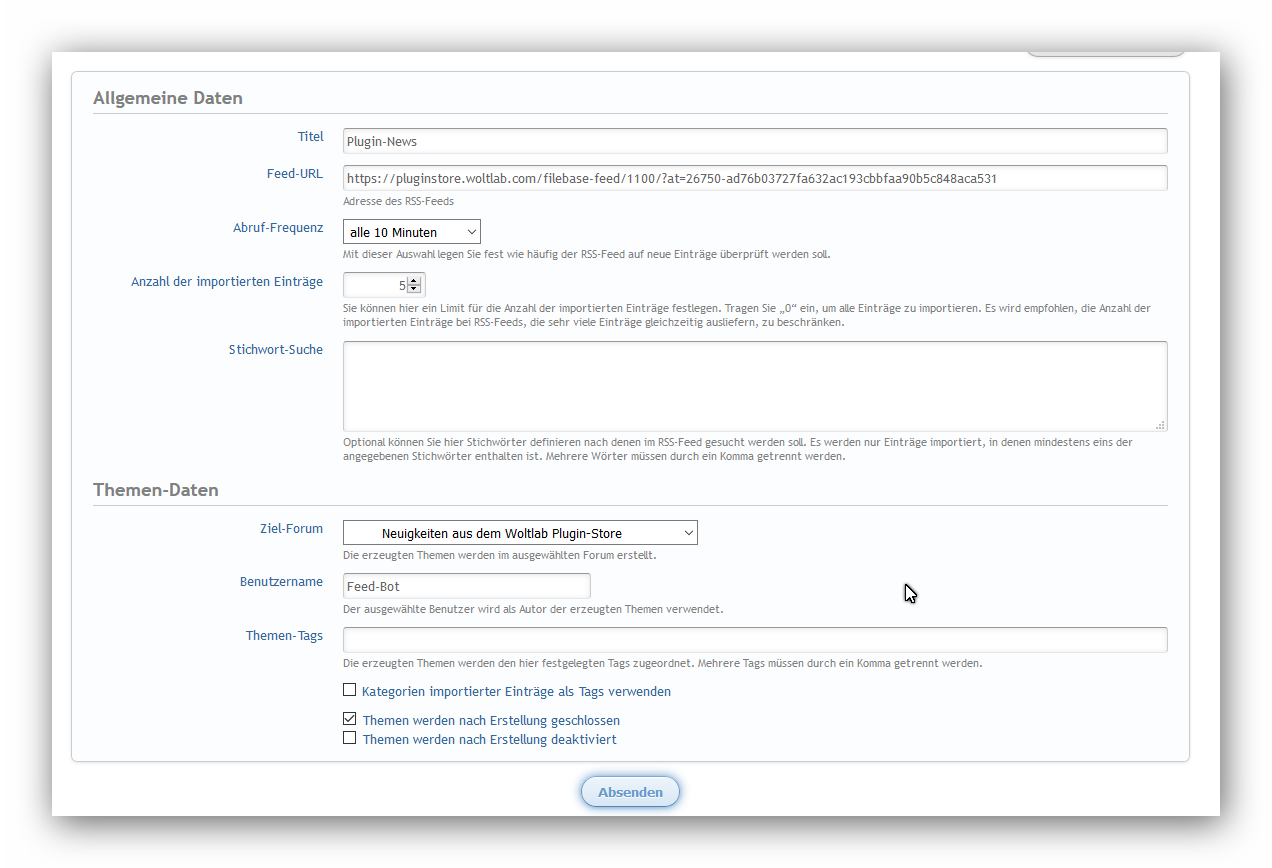This screenshot has height=868, width=1272.
Task: Click the Themen-Tags label
Action: pyautogui.click(x=284, y=636)
